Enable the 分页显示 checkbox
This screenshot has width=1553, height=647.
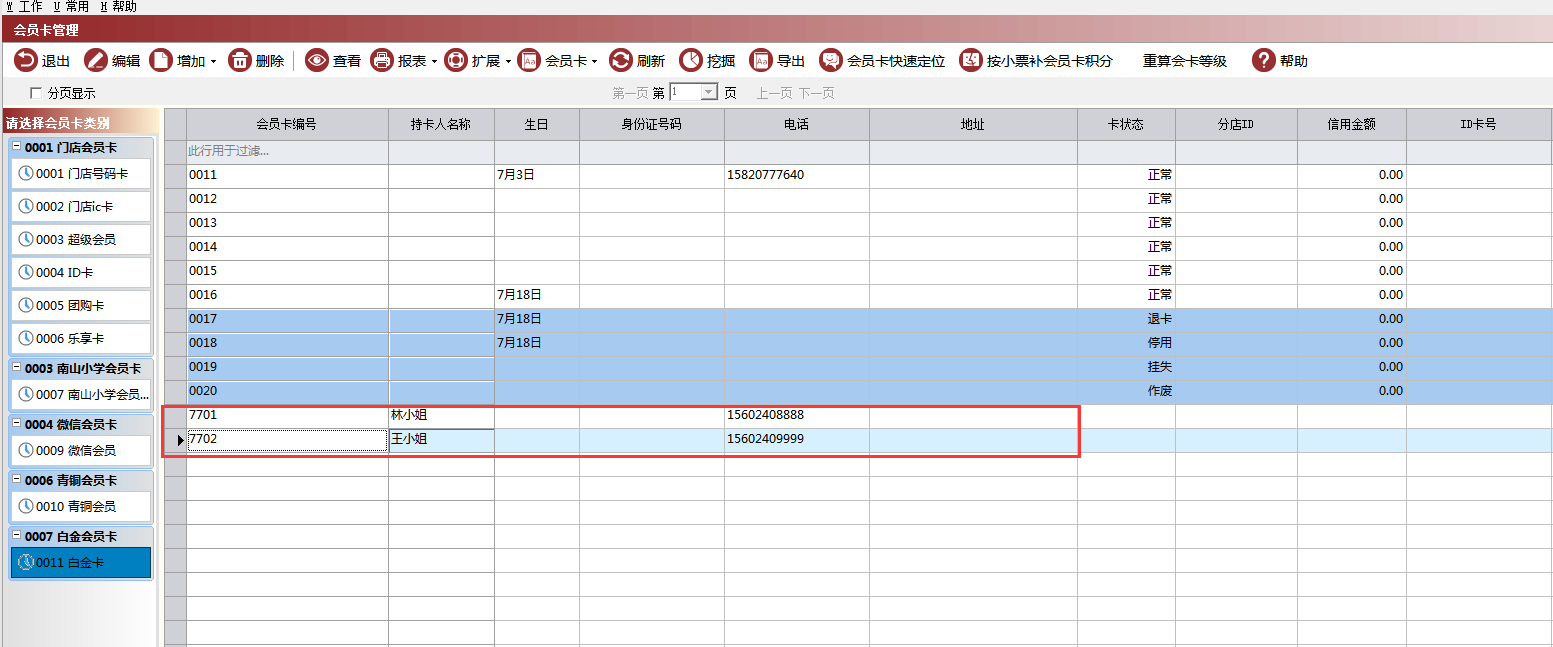37,93
